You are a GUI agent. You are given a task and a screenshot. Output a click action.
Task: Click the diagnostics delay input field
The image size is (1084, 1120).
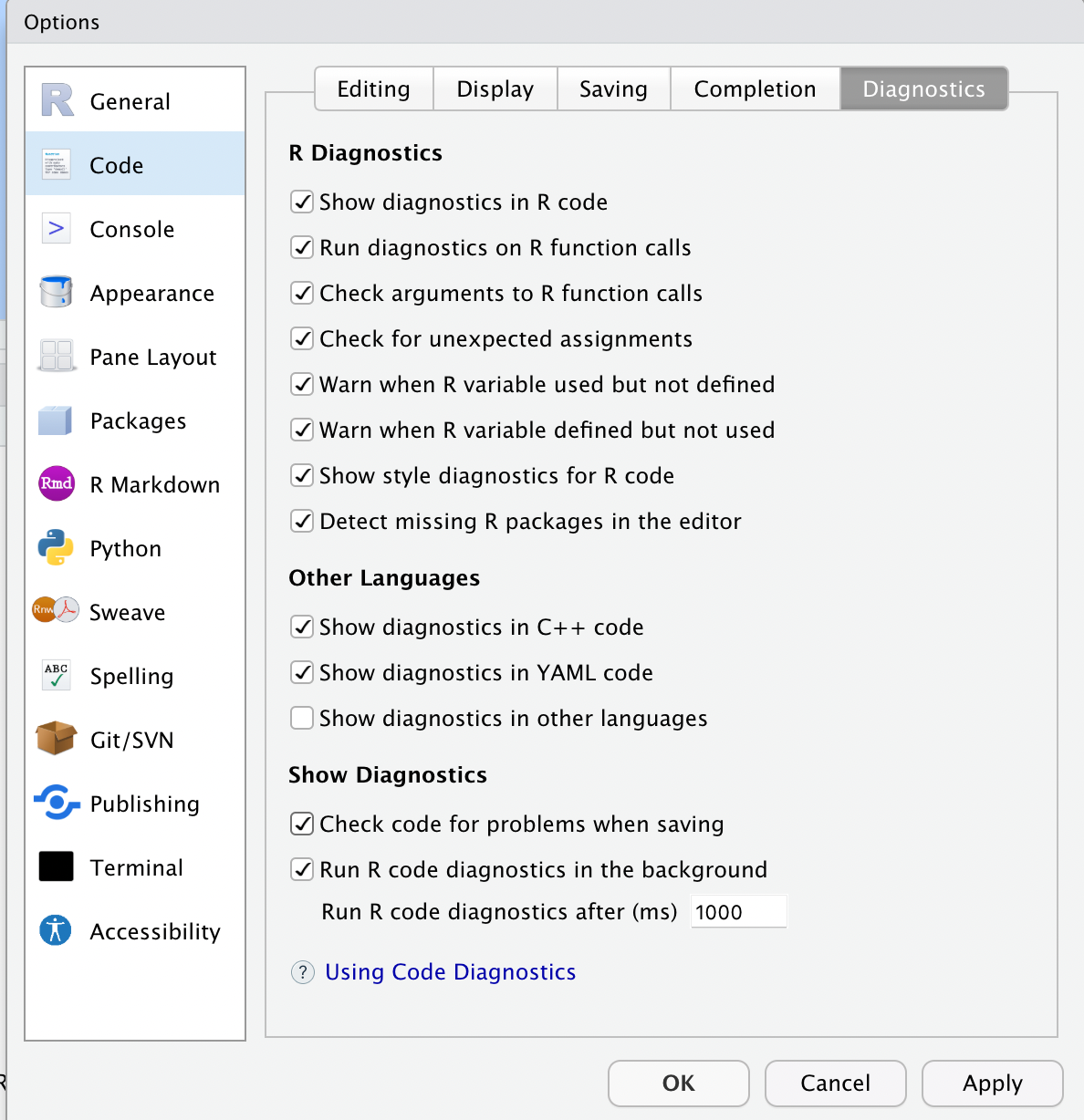click(x=737, y=911)
